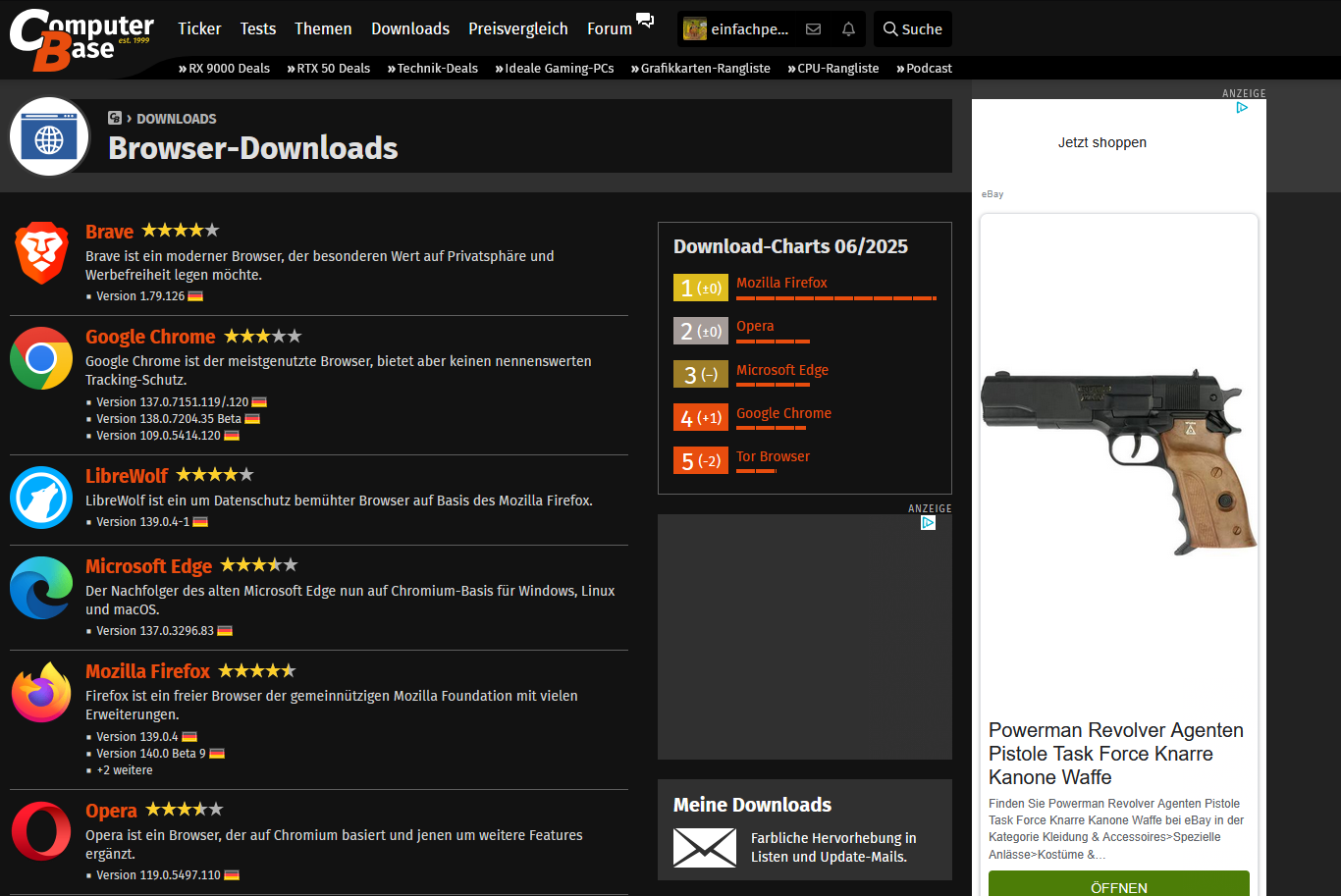Open Google Chrome in Download-Charts

[x=783, y=413]
